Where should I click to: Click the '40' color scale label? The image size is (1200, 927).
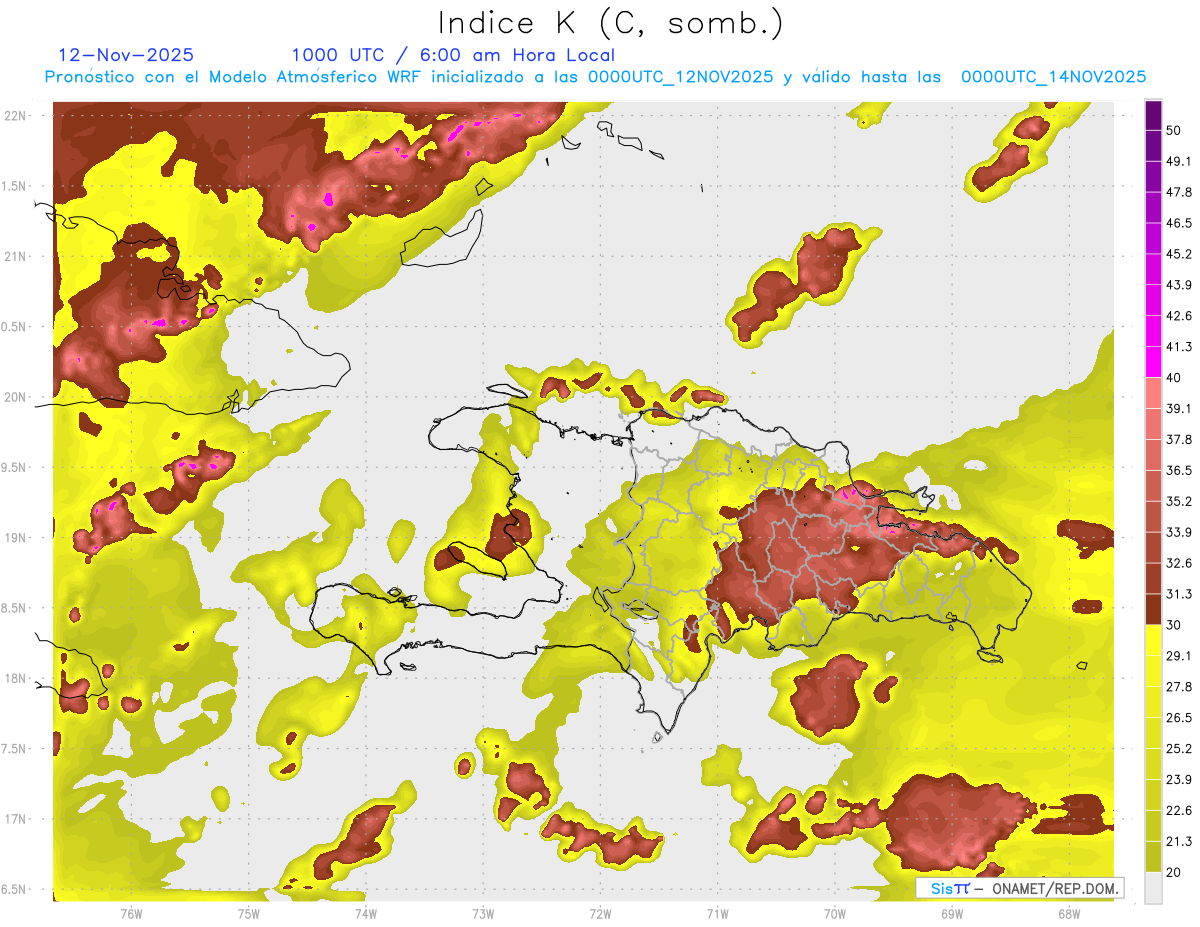1174,377
